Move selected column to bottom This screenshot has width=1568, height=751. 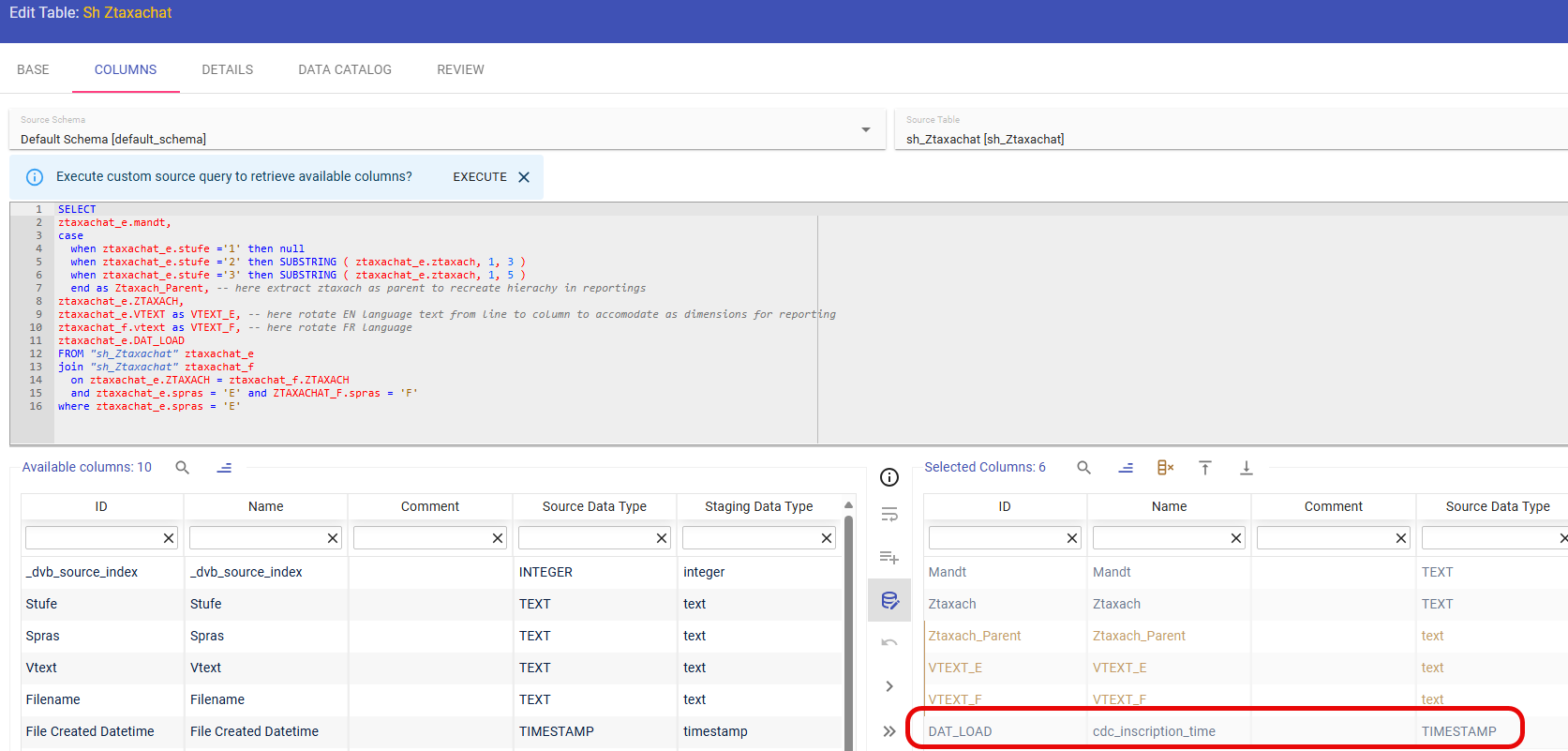click(x=1247, y=468)
